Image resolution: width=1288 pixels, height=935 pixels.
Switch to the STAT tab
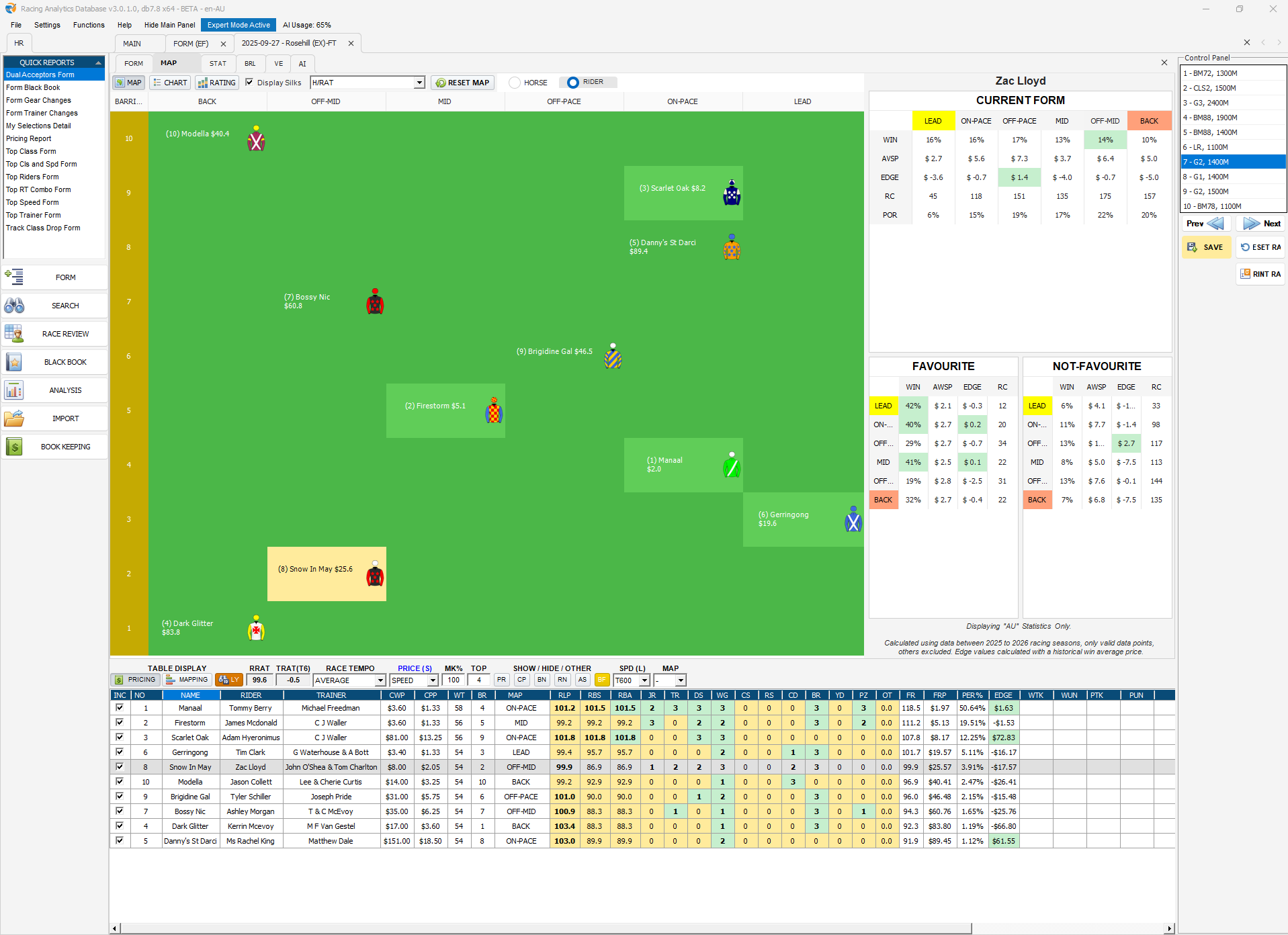click(x=218, y=64)
